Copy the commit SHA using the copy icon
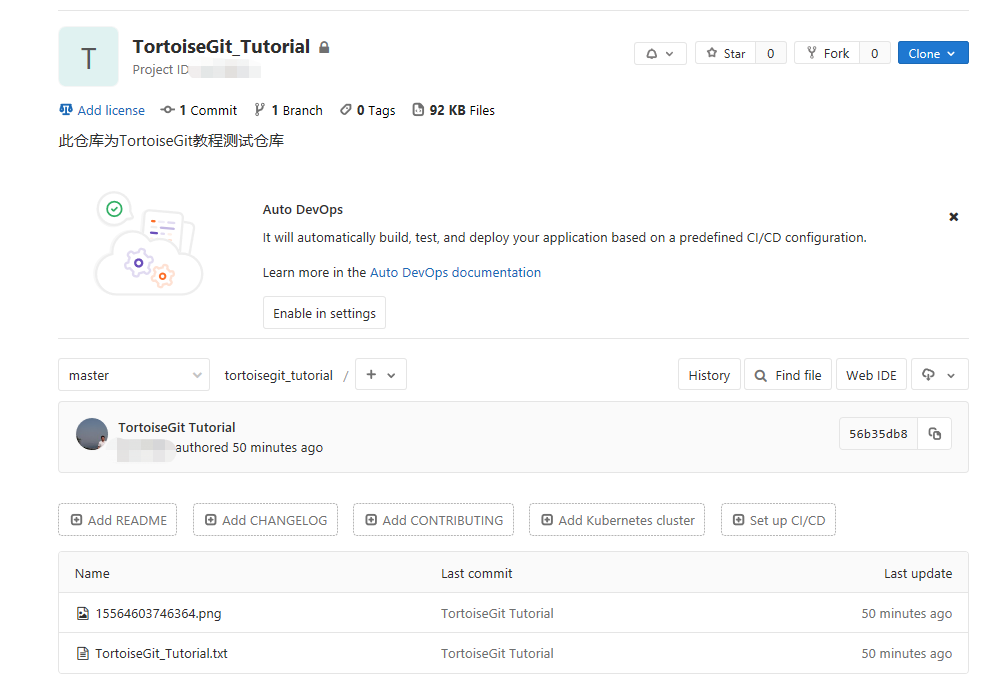This screenshot has height=696, width=995. tap(935, 433)
